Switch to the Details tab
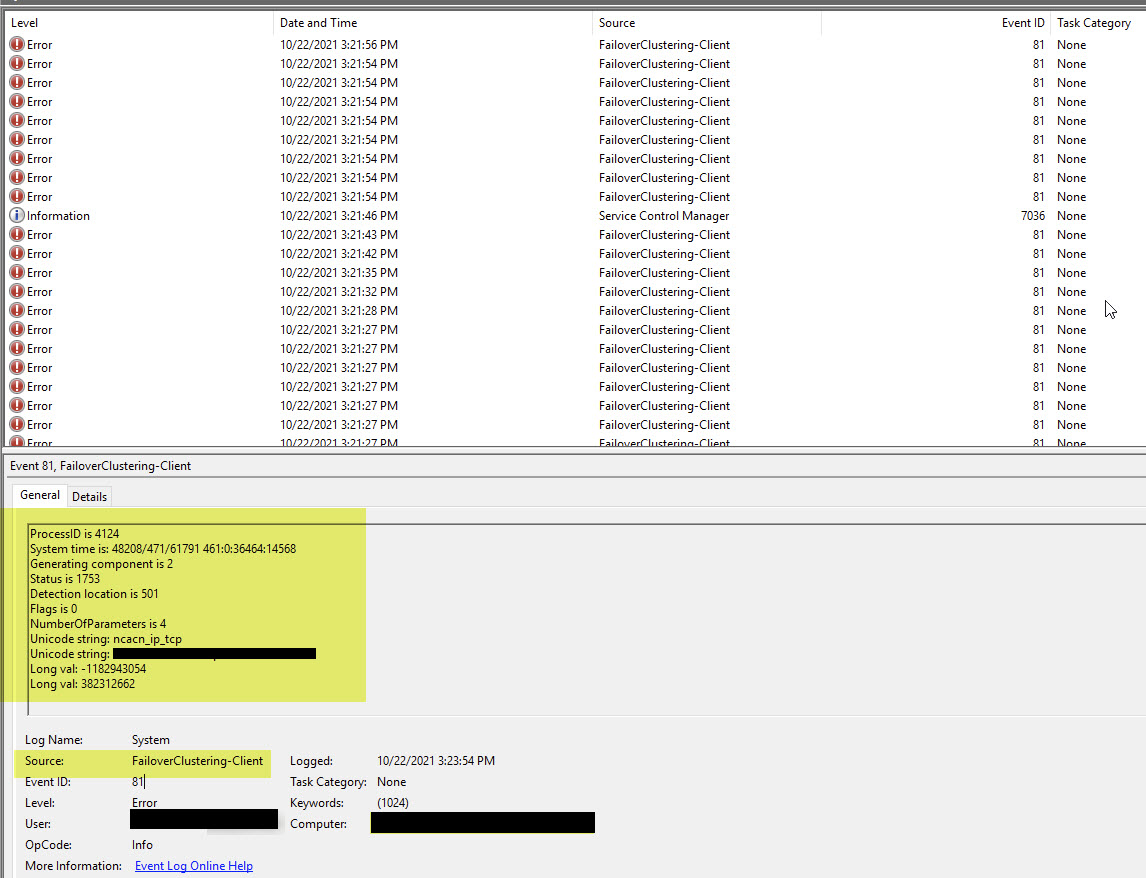 89,495
